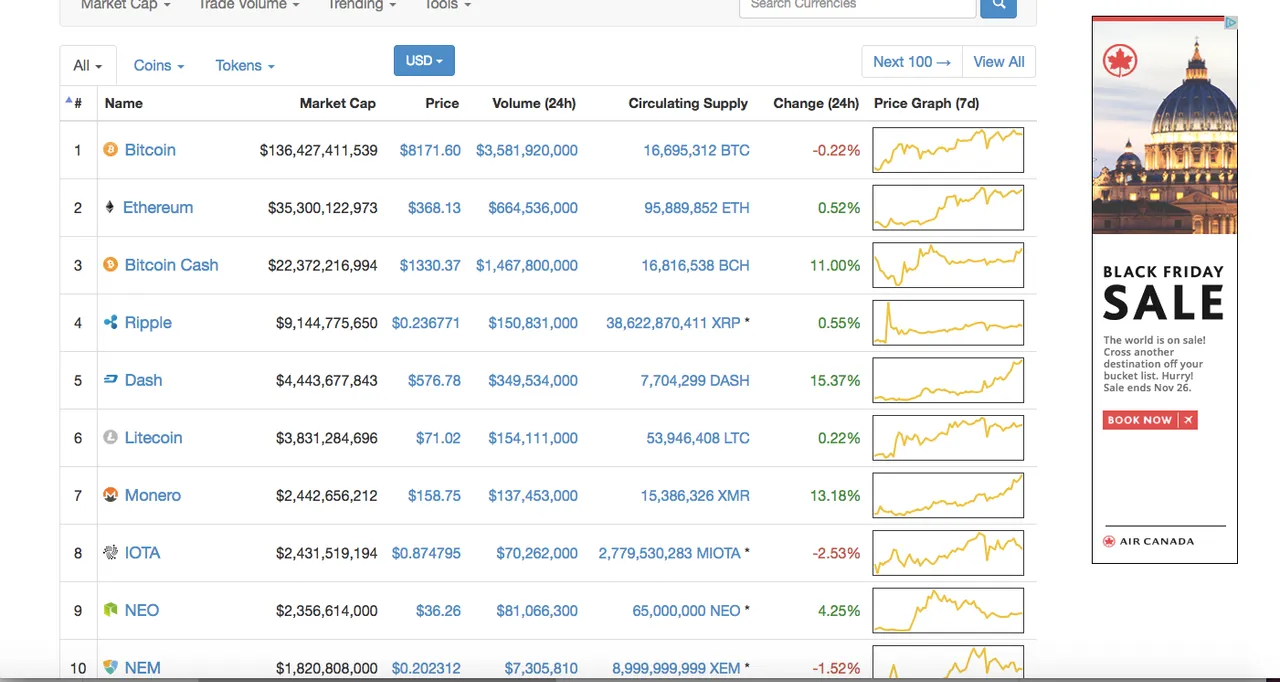Open the Bitcoin Cash currency link
1280x682 pixels.
[x=171, y=265]
